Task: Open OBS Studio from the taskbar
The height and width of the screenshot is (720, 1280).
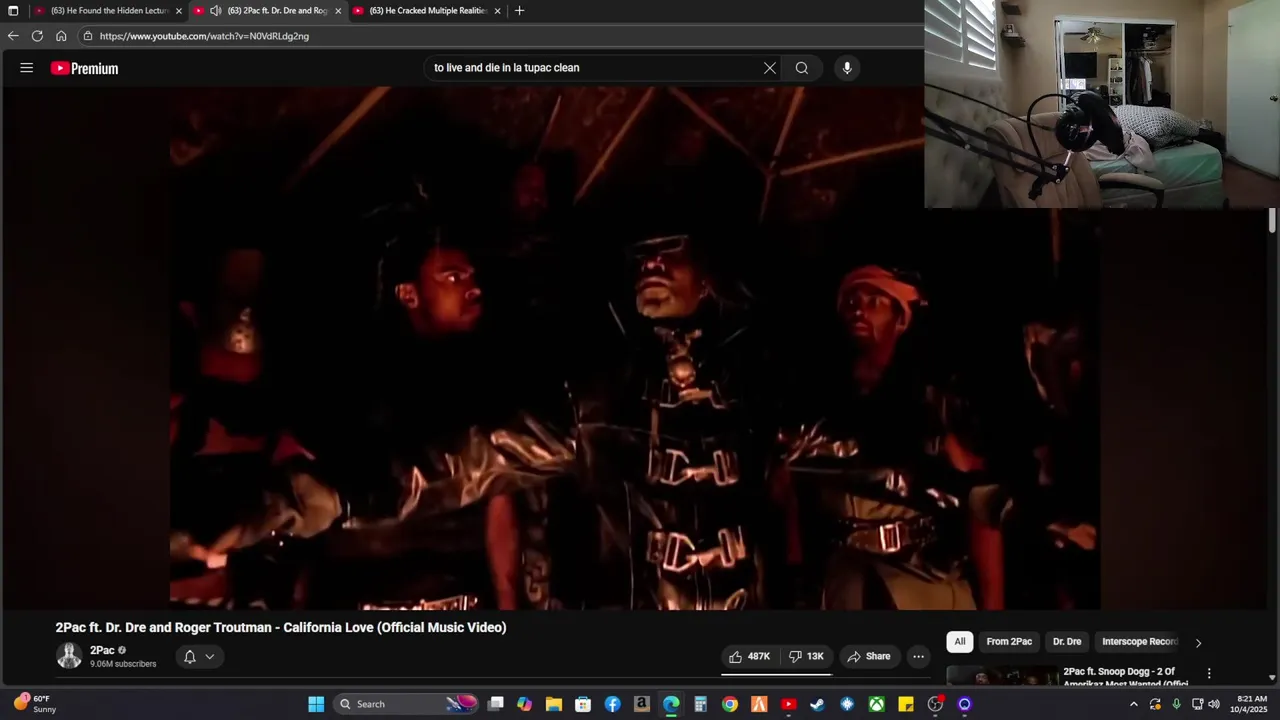Action: point(935,704)
